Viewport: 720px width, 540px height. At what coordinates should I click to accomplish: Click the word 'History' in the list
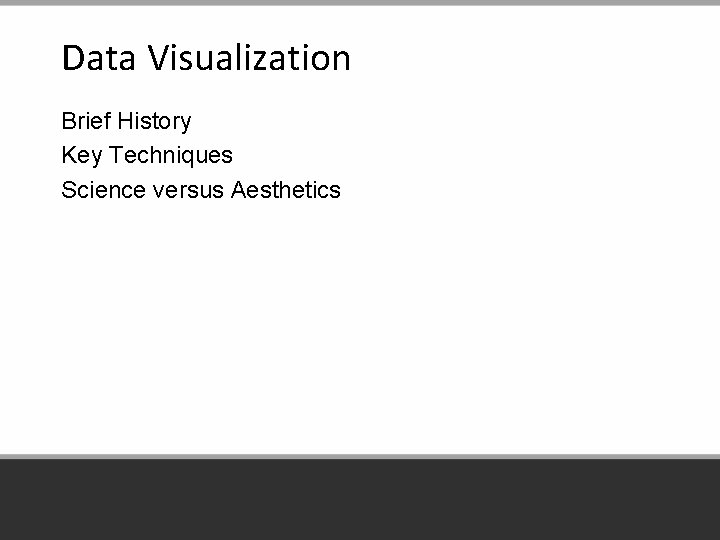tap(154, 122)
